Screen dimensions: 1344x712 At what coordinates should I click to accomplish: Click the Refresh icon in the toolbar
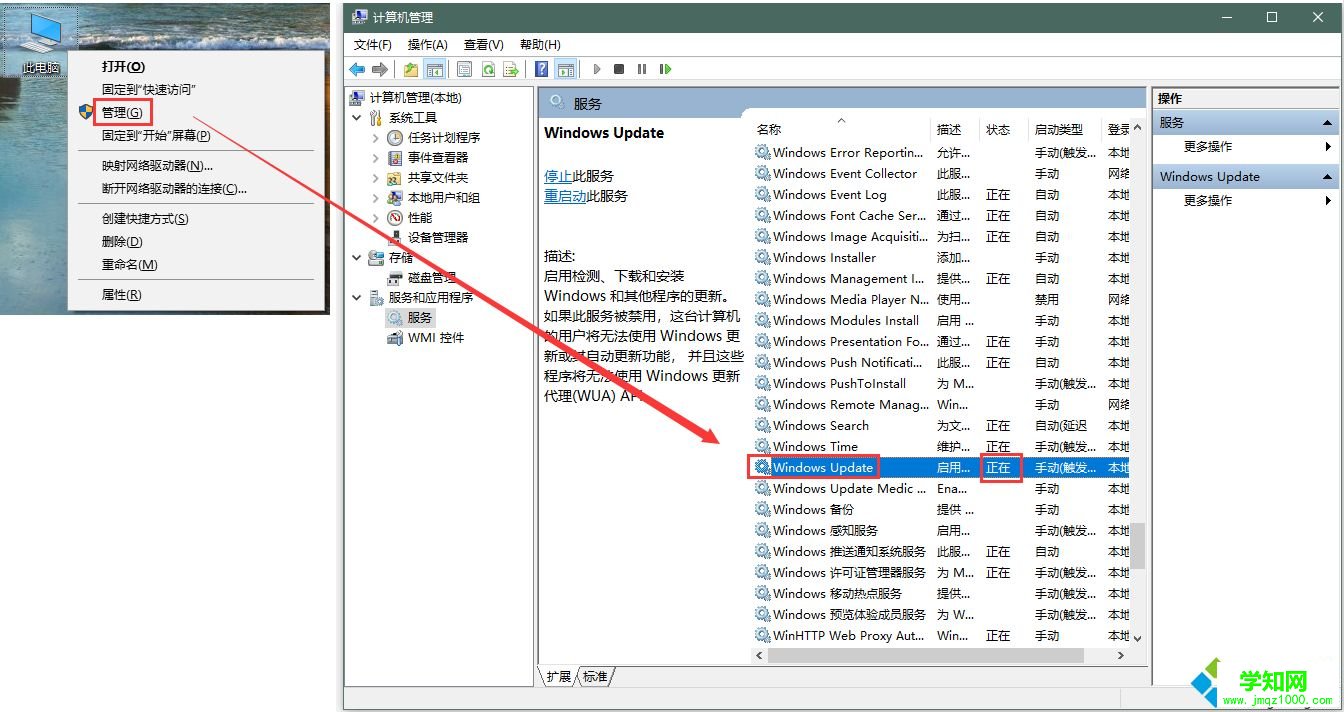click(487, 68)
